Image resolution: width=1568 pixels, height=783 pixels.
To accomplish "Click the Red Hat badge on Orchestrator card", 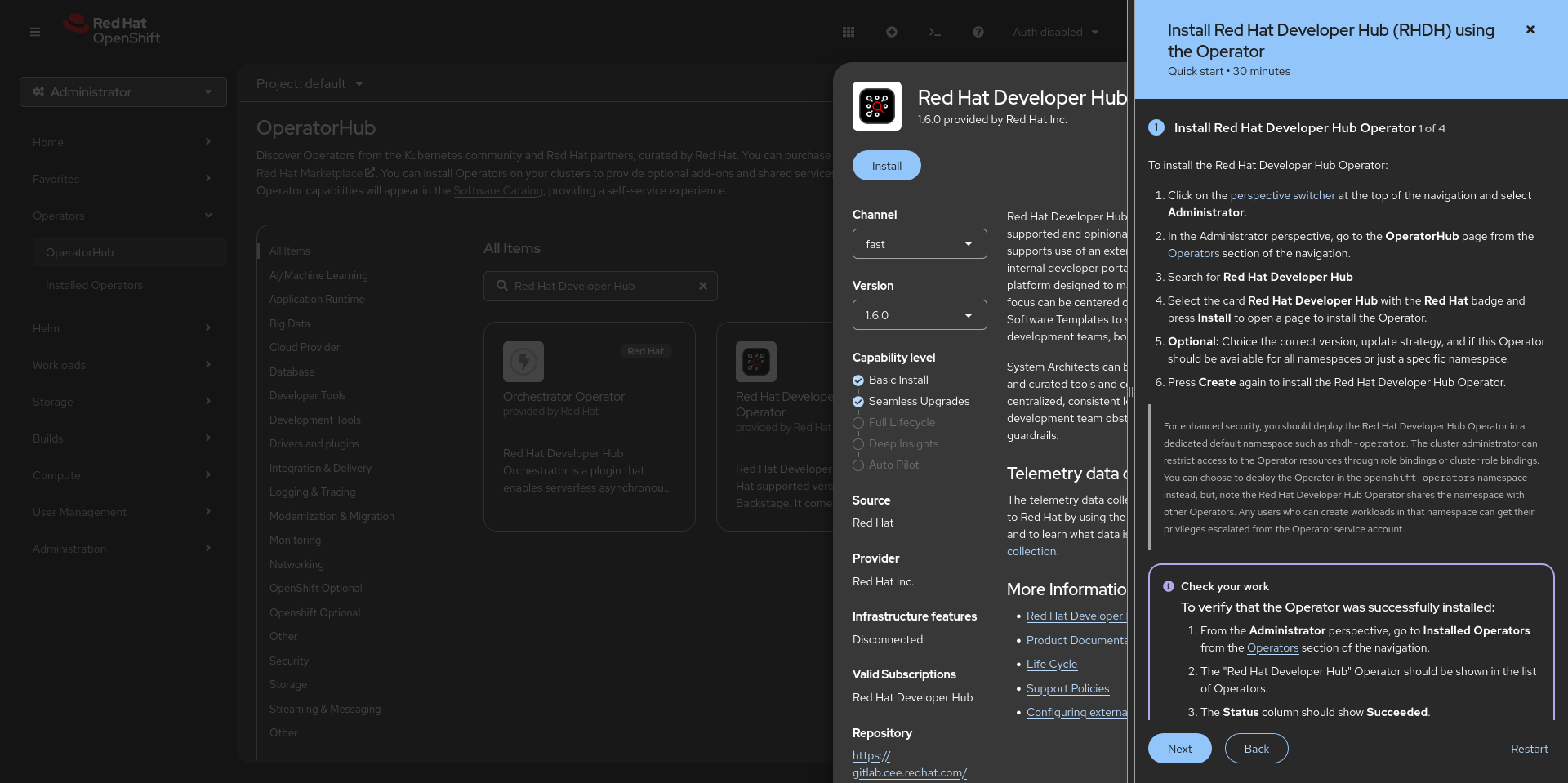I will tap(646, 351).
